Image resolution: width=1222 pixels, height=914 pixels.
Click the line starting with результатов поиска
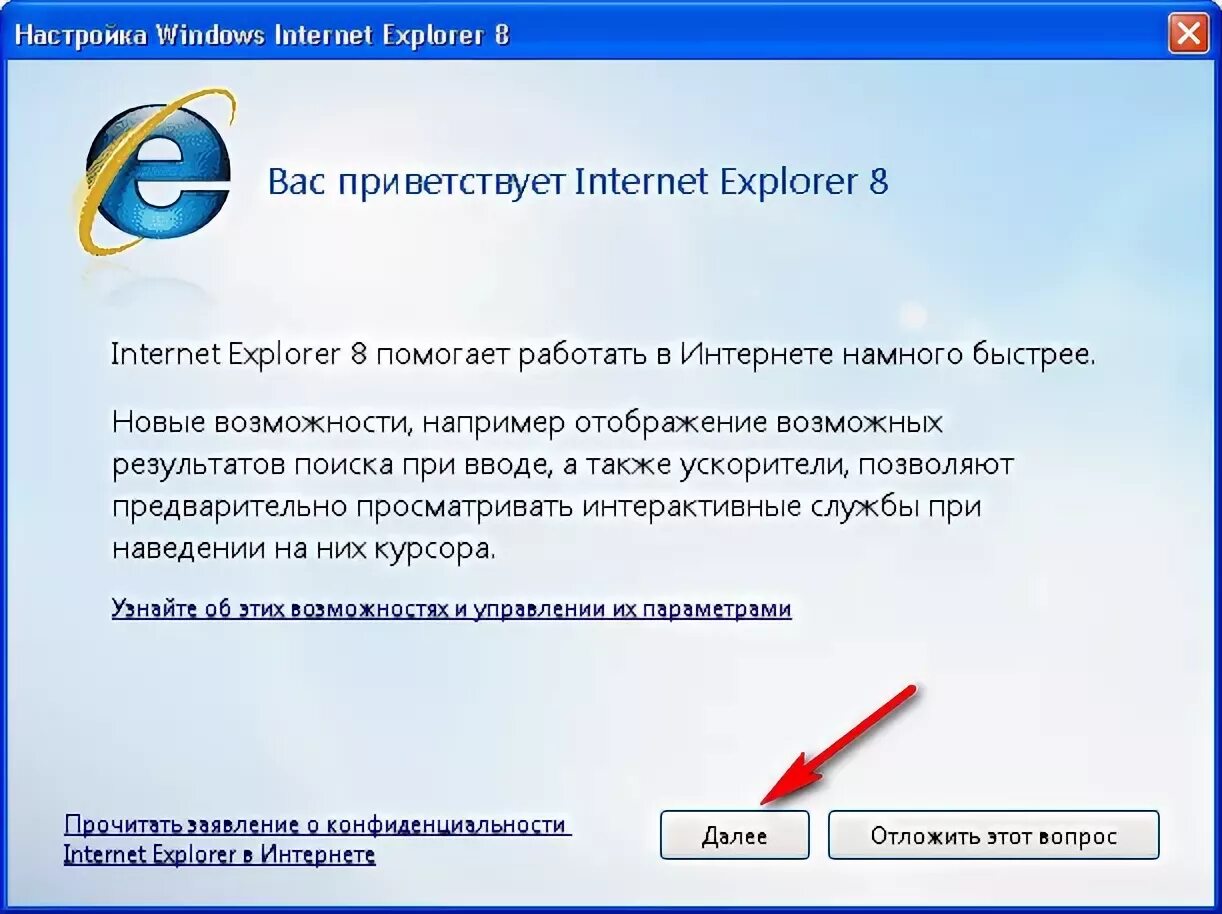(562, 466)
